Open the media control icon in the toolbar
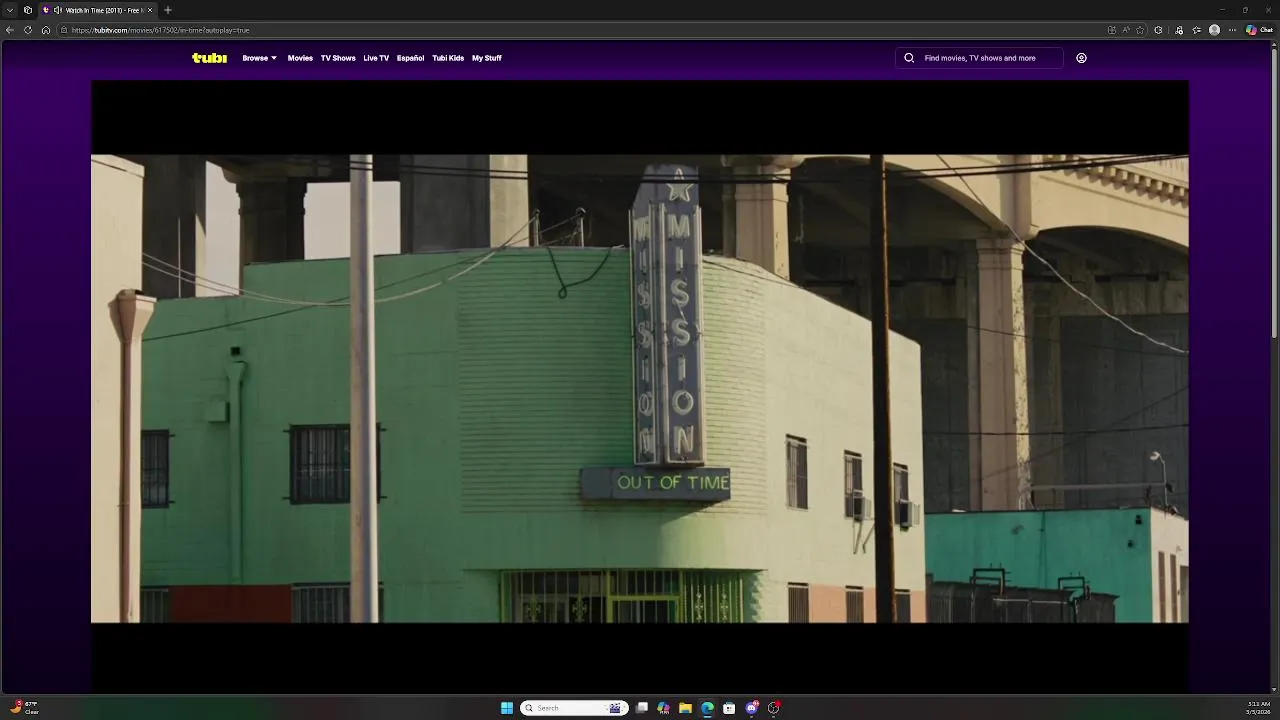The height and width of the screenshot is (720, 1280). (1180, 30)
